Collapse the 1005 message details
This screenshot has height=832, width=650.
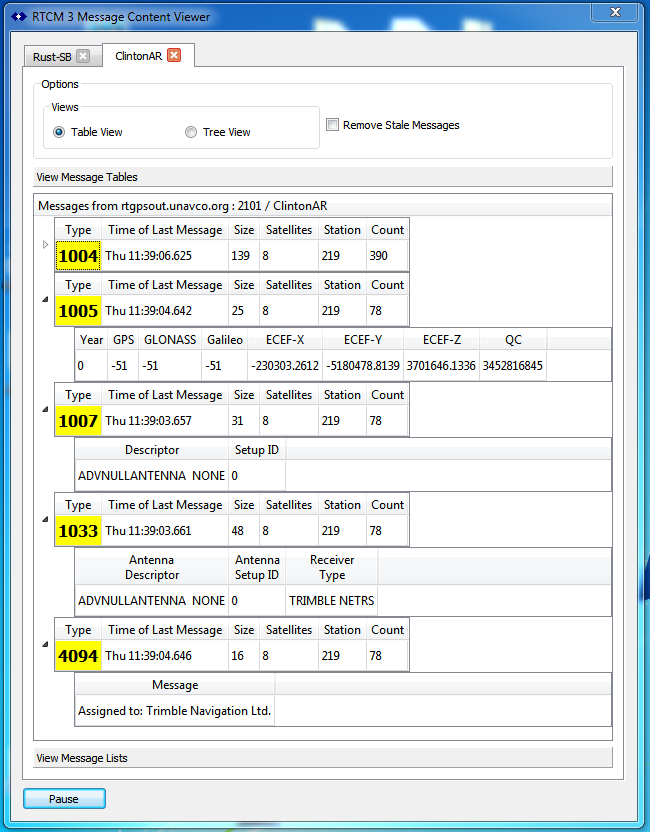tap(45, 299)
